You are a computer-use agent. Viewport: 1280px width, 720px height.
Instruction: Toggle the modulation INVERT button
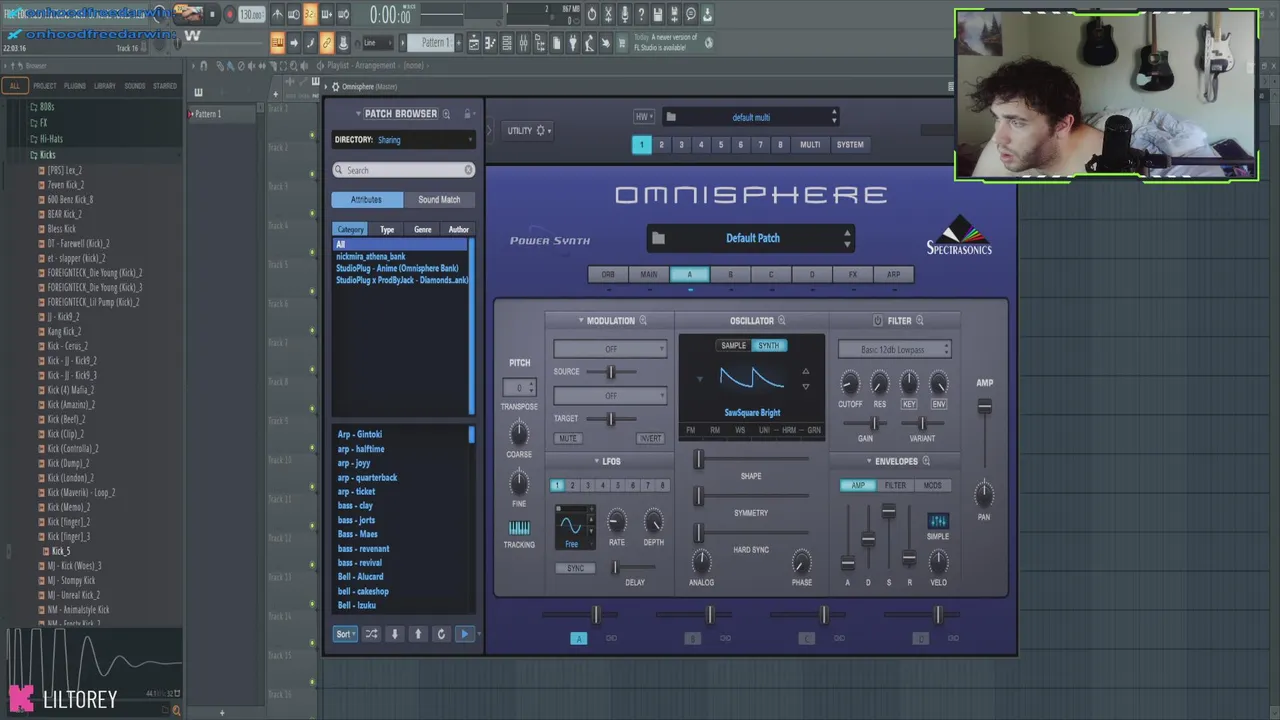[x=650, y=439]
